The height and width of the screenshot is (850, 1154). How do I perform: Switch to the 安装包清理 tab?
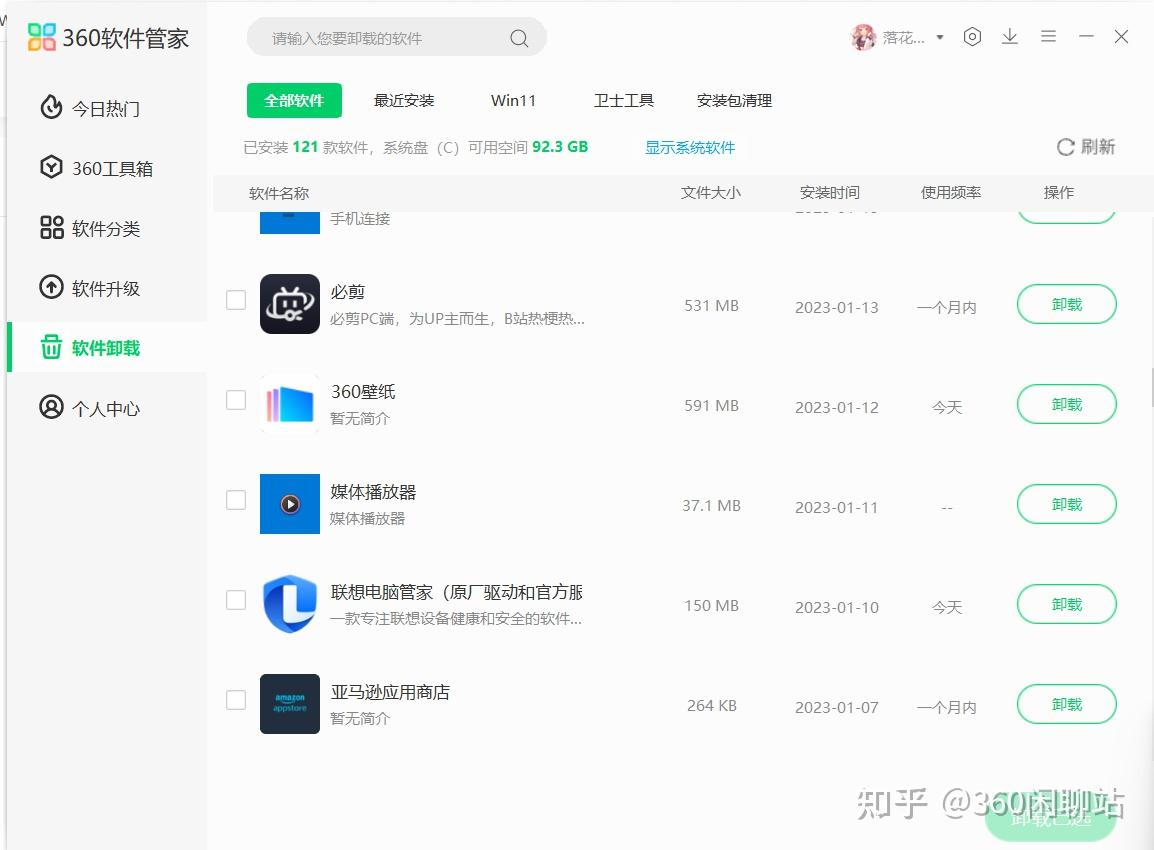pyautogui.click(x=734, y=100)
